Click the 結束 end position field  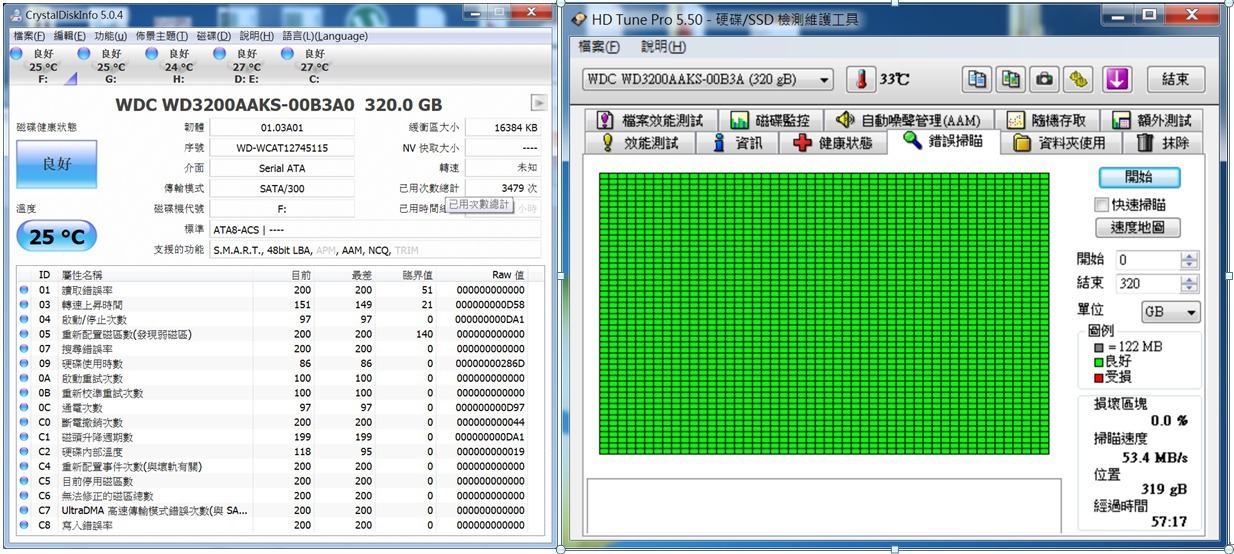point(1148,283)
